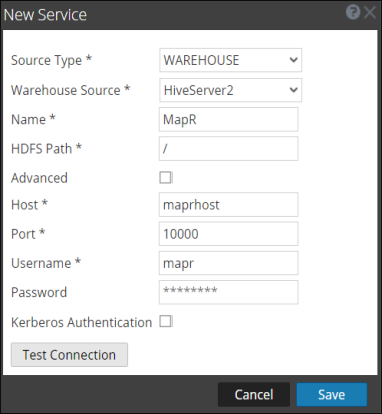Click the Warehouse Source label
This screenshot has height=414, width=382.
click(71, 90)
